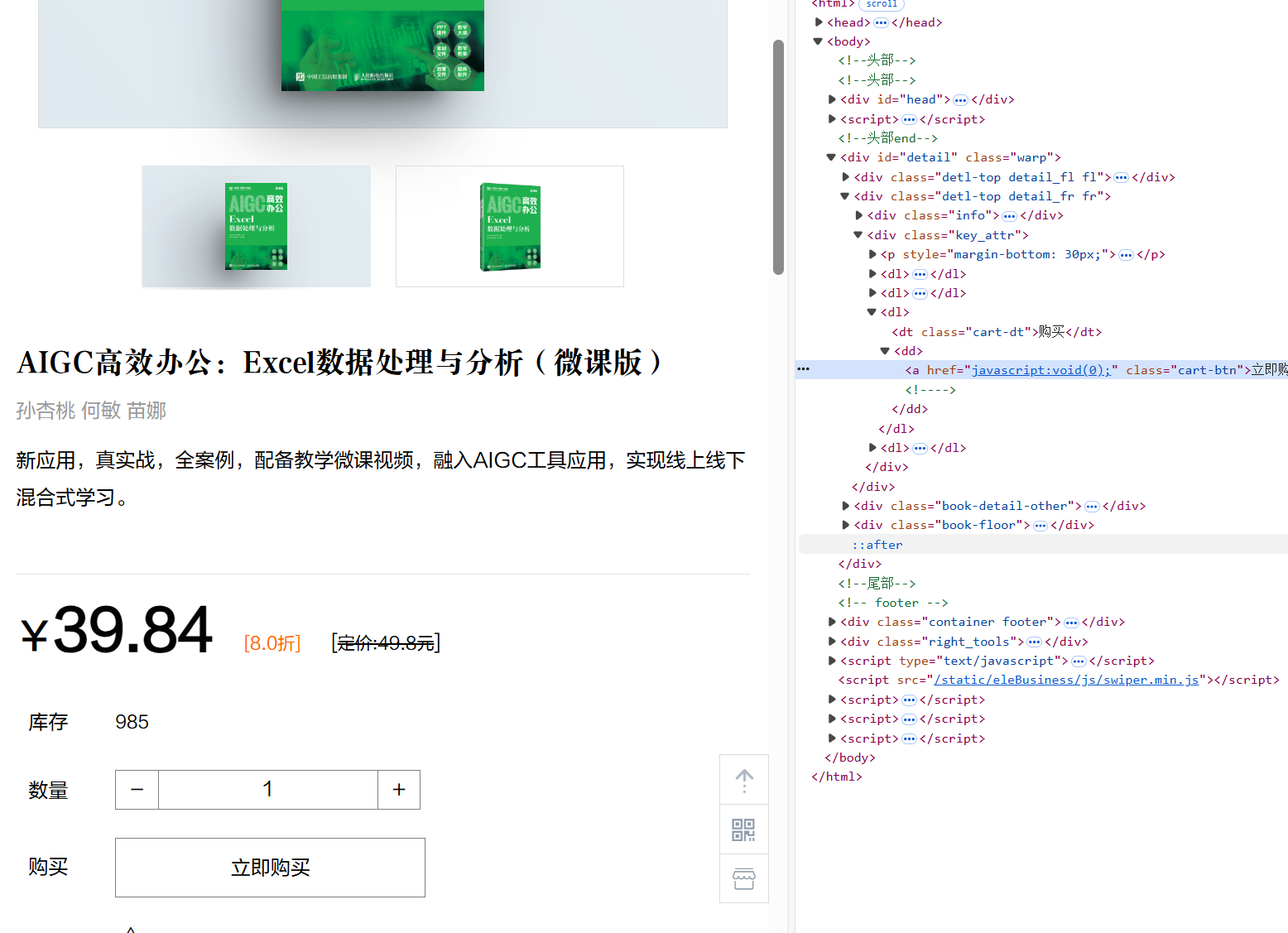Expand the detl-top detail_fl div

(x=845, y=177)
